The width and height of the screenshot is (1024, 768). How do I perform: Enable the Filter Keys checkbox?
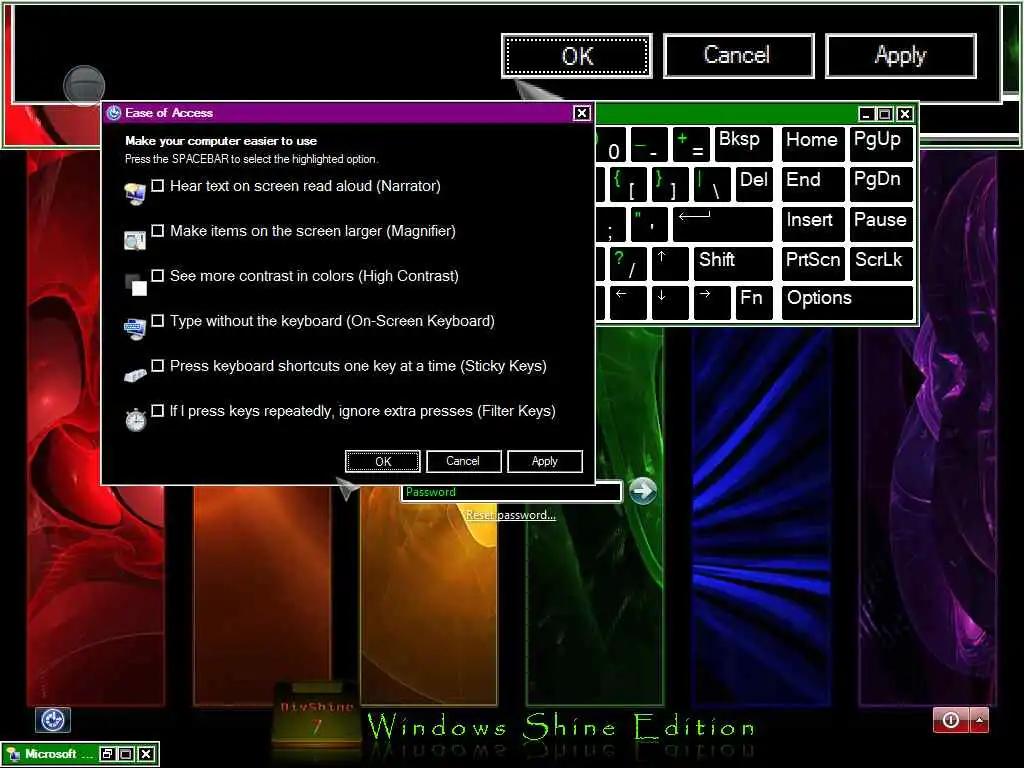click(x=157, y=411)
